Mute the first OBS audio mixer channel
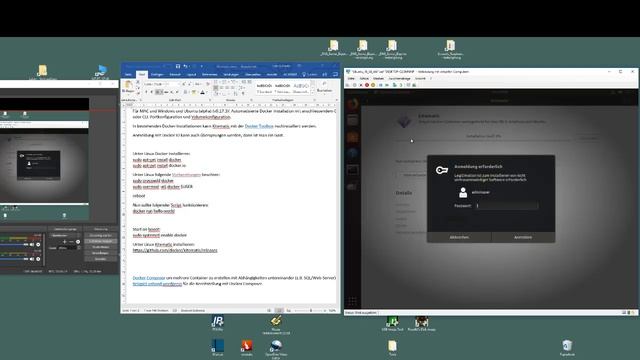The image size is (640, 360). [32, 244]
